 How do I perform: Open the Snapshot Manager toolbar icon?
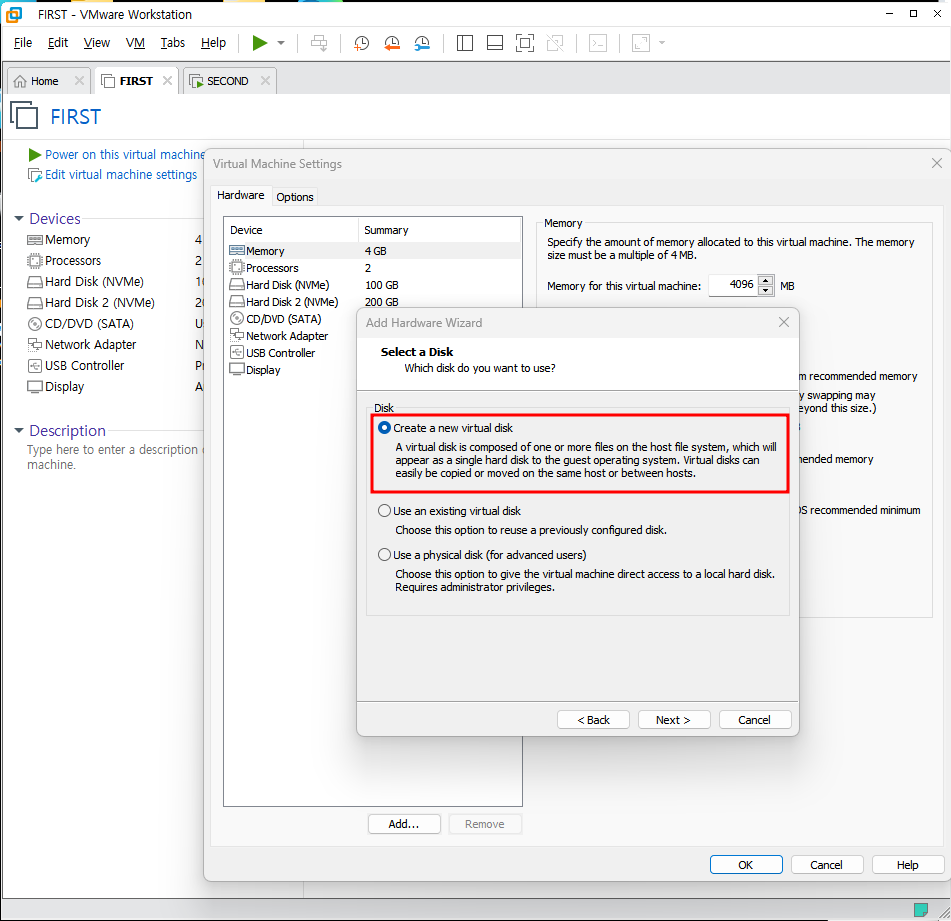pyautogui.click(x=422, y=43)
